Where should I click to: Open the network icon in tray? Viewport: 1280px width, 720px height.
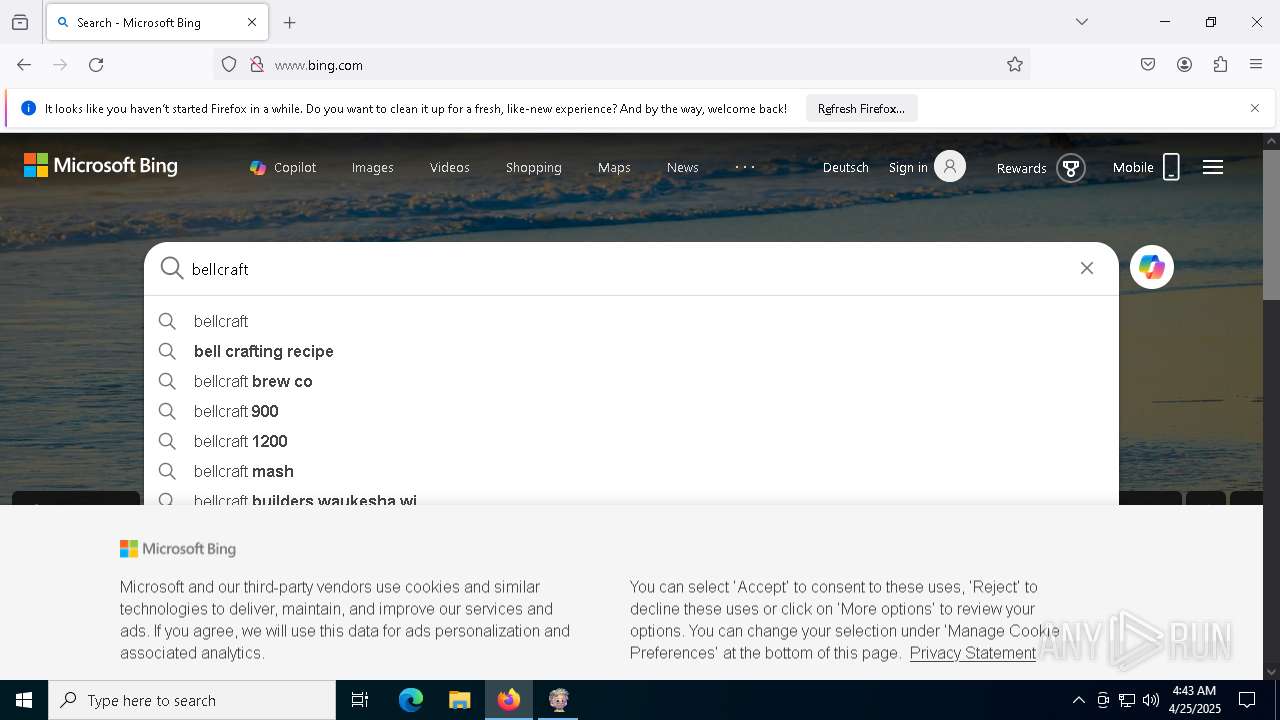pyautogui.click(x=1127, y=700)
